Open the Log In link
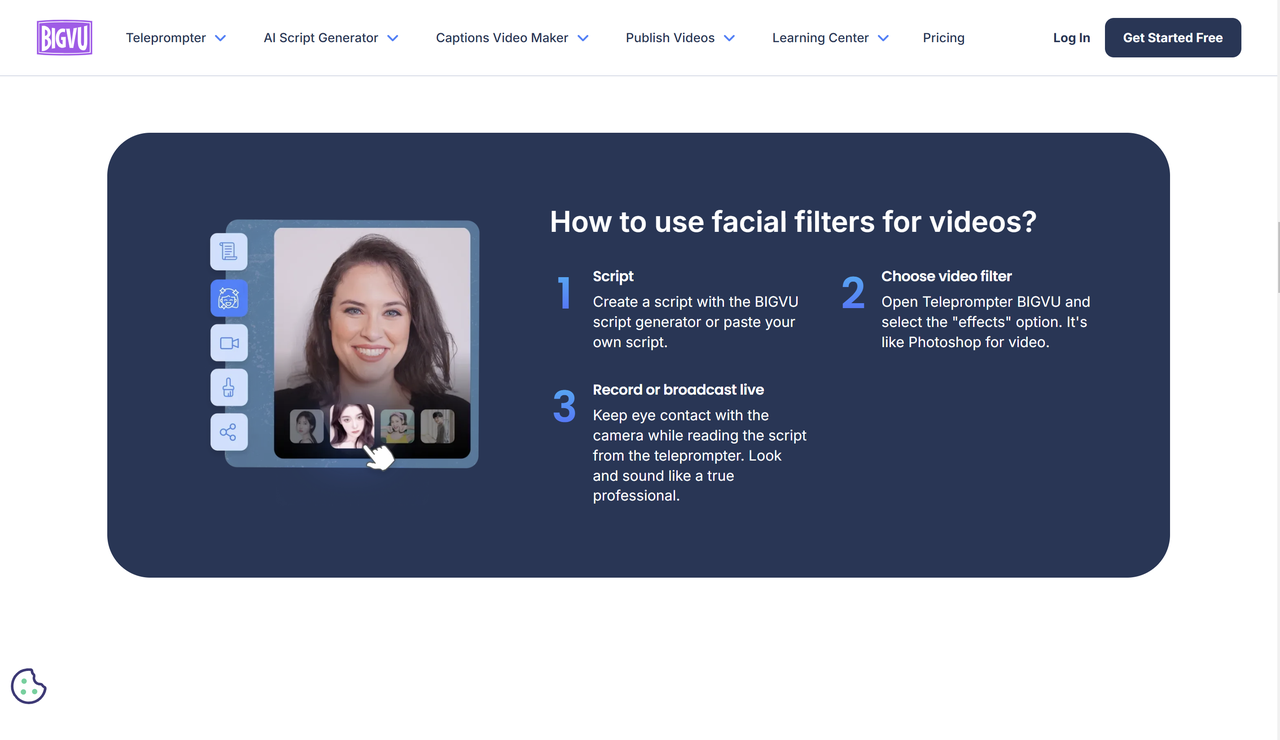The width and height of the screenshot is (1280, 740). (1071, 37)
